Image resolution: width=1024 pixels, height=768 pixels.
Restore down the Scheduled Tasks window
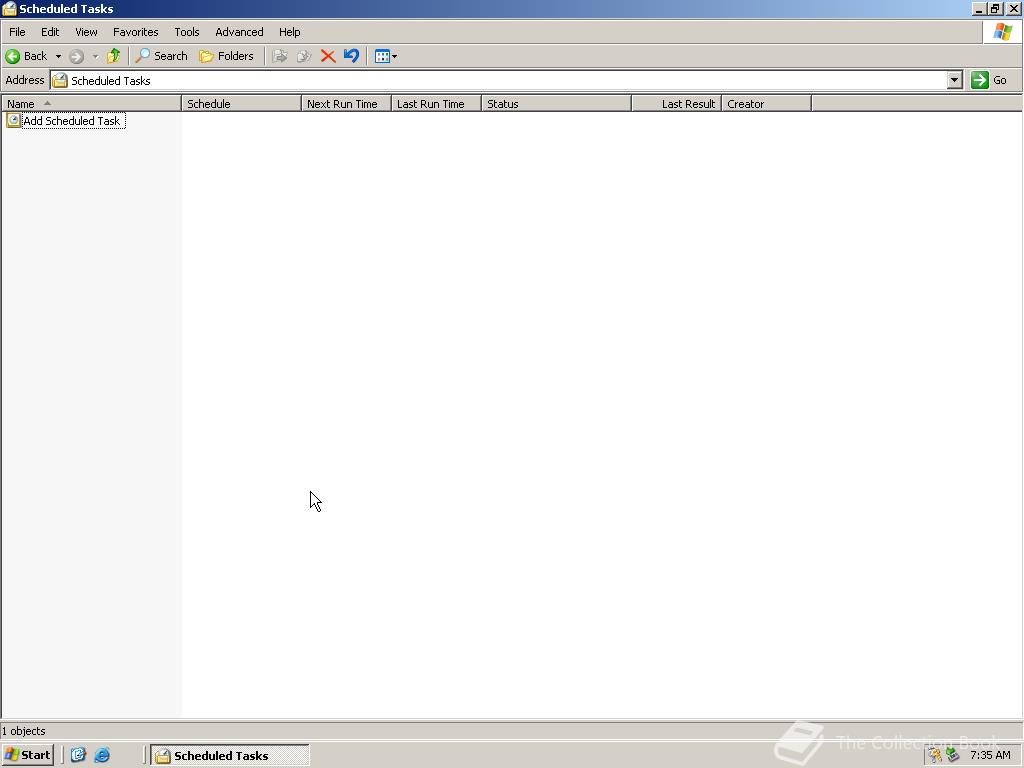[x=995, y=8]
